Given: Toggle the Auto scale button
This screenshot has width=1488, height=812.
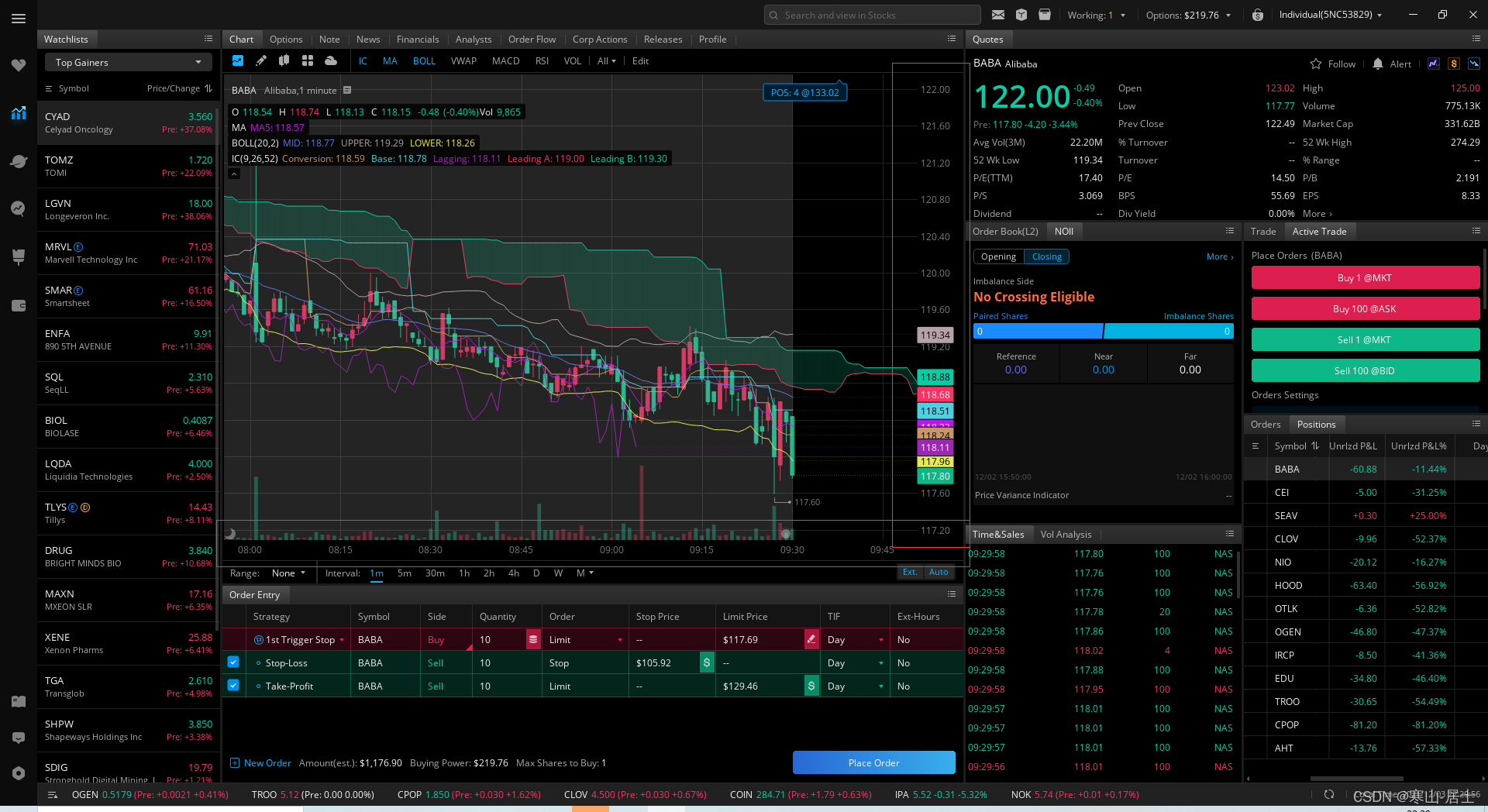Looking at the screenshot, I should (939, 572).
